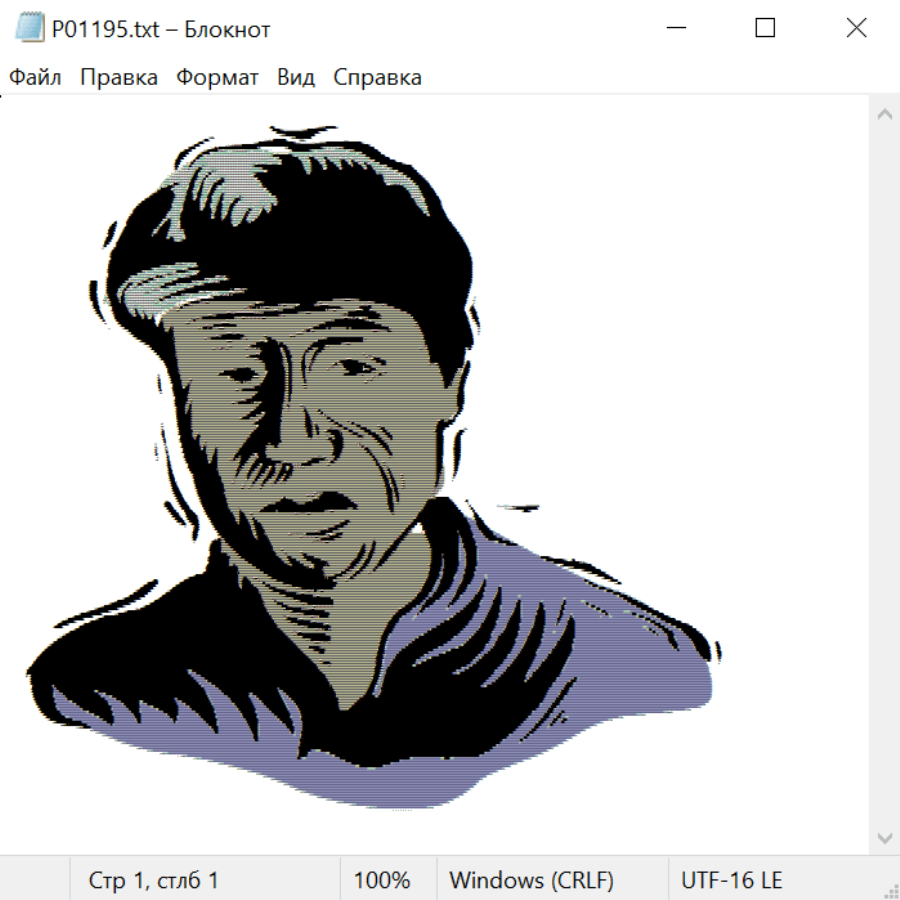900x900 pixels.
Task: Open the Вид menu
Action: coord(296,77)
